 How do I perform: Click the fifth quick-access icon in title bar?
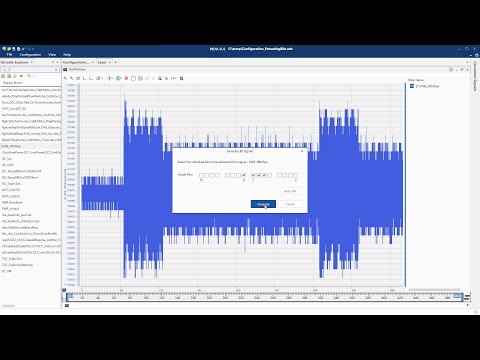23,49
